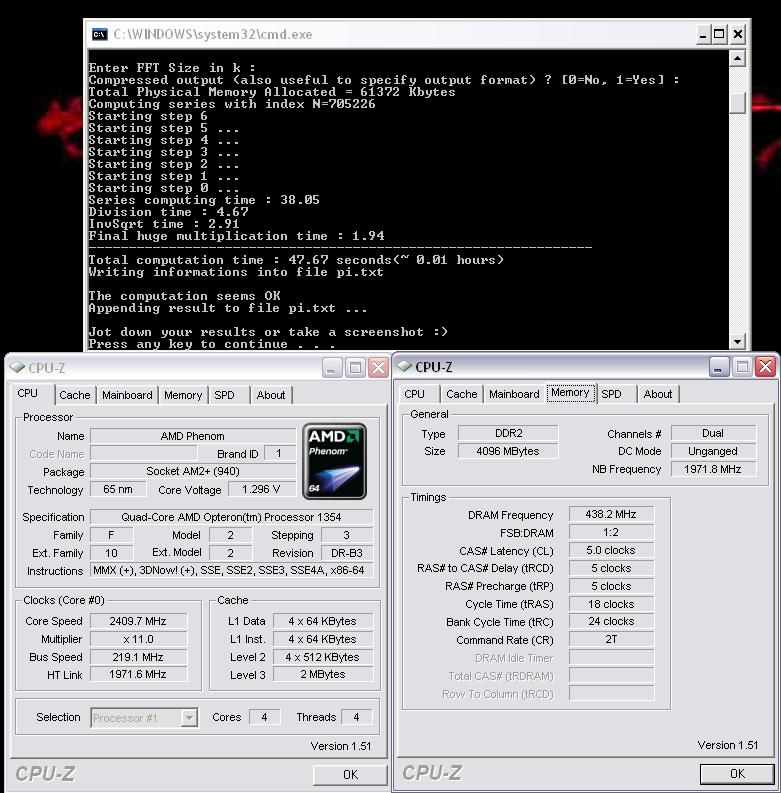Click the AMD Phenom processor logo
Image resolution: width=781 pixels, height=793 pixels.
point(334,461)
